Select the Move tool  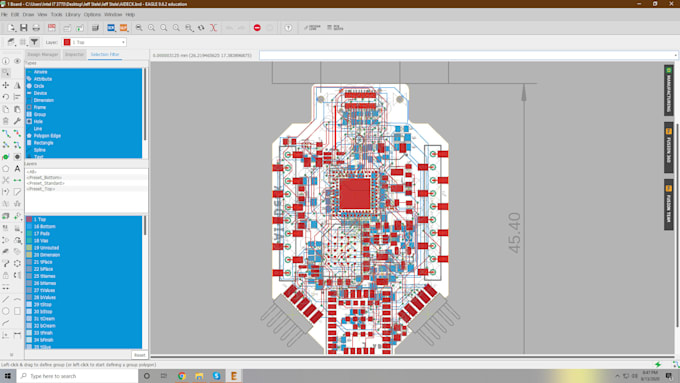[6, 85]
